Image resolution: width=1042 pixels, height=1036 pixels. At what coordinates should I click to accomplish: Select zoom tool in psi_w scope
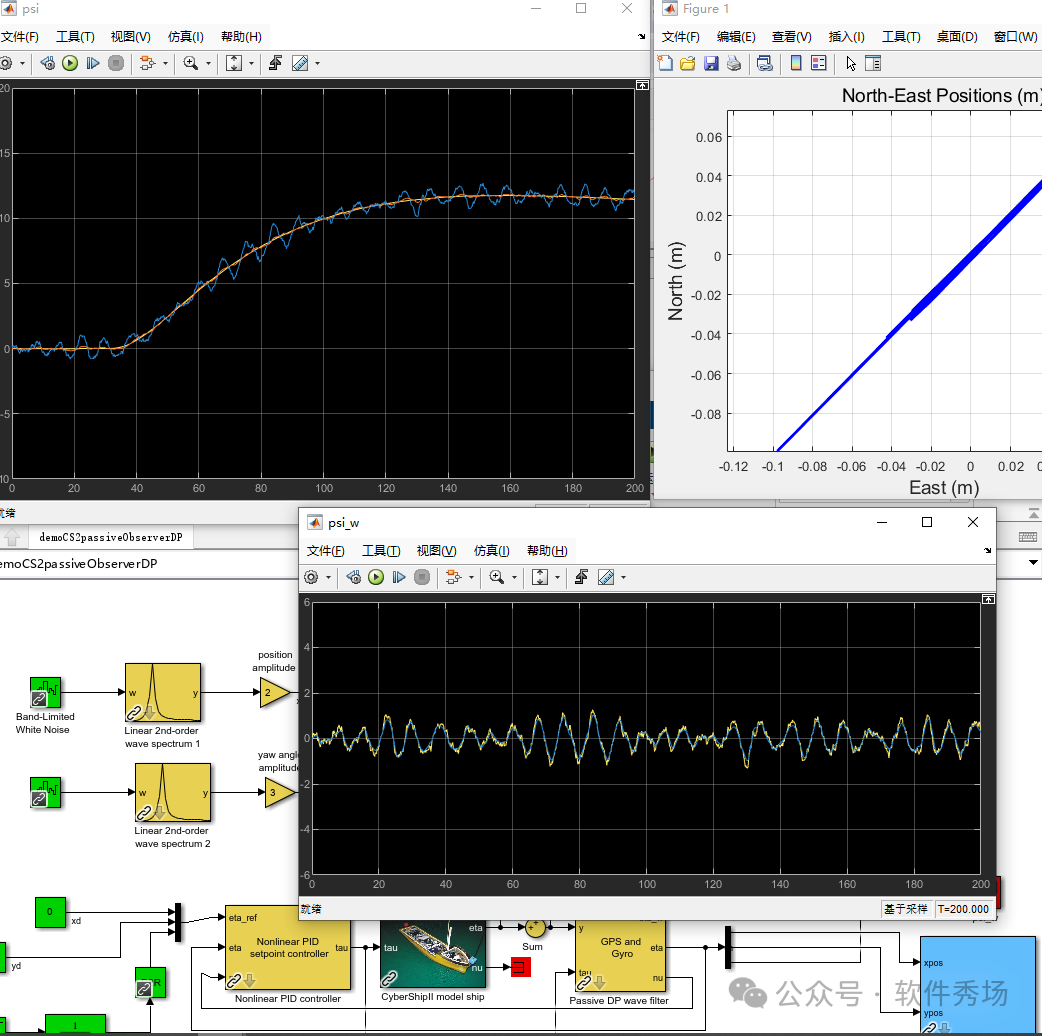pos(496,577)
